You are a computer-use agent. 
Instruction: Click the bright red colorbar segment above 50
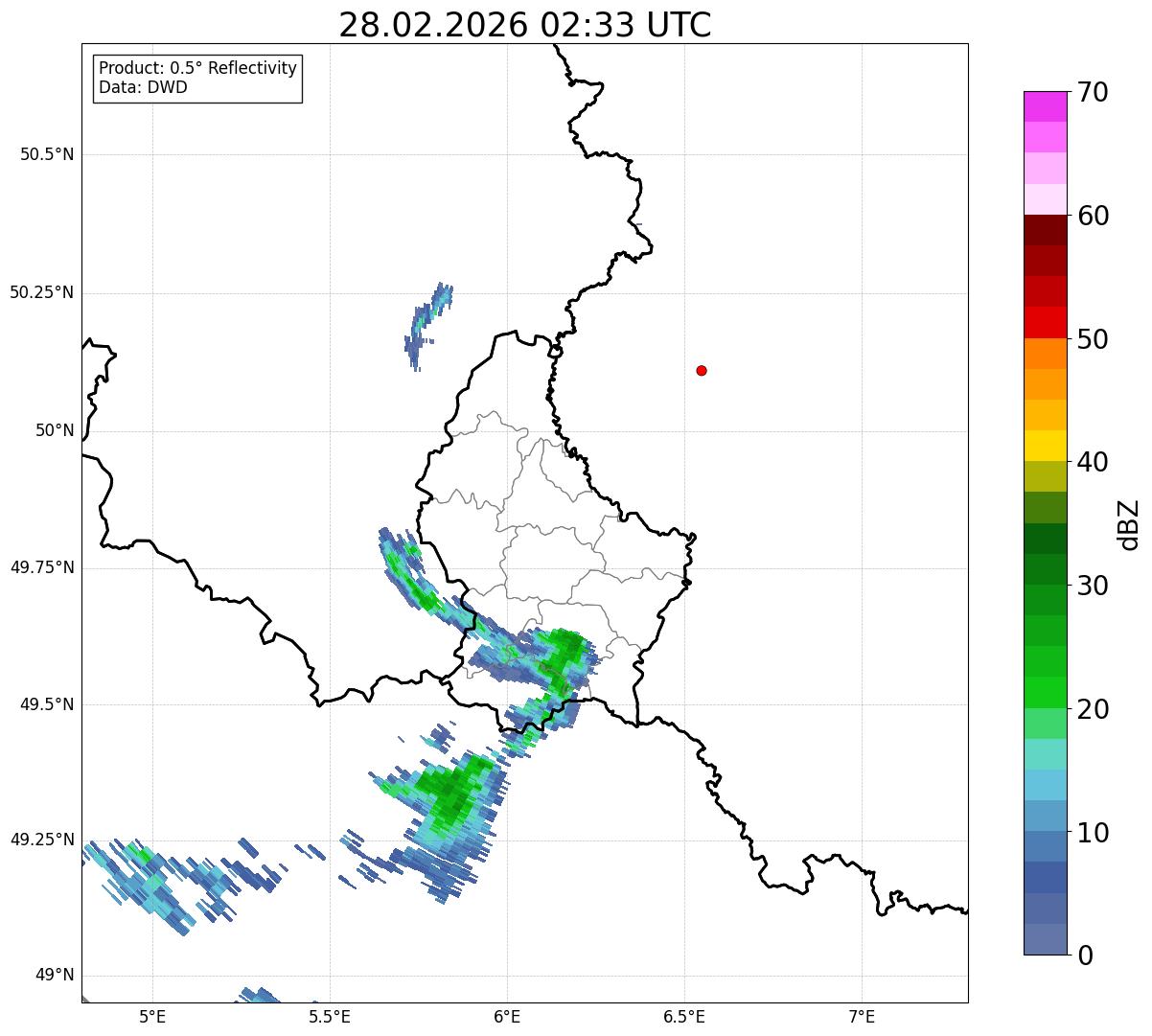tap(1045, 322)
